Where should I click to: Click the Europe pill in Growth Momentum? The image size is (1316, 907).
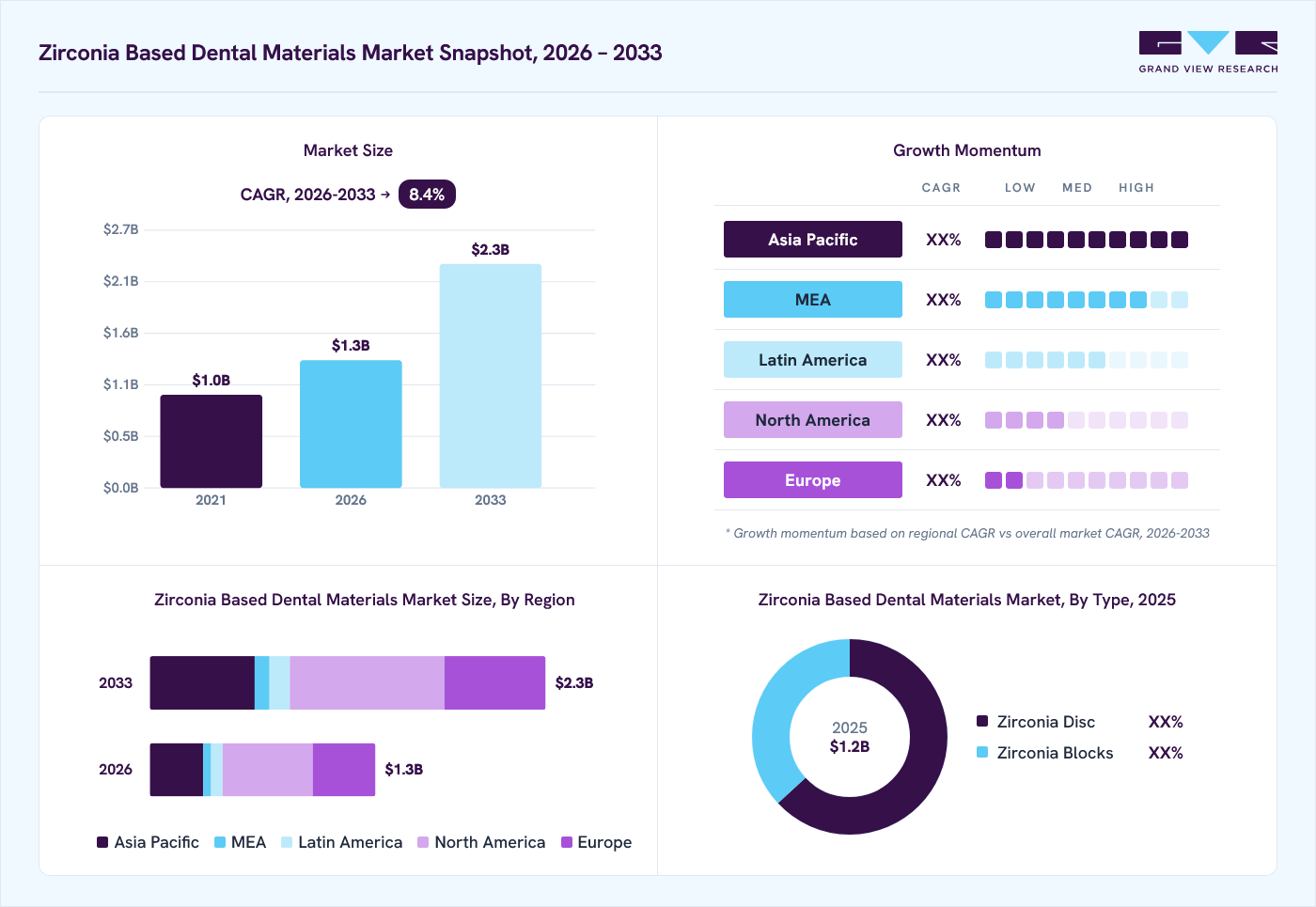813,480
